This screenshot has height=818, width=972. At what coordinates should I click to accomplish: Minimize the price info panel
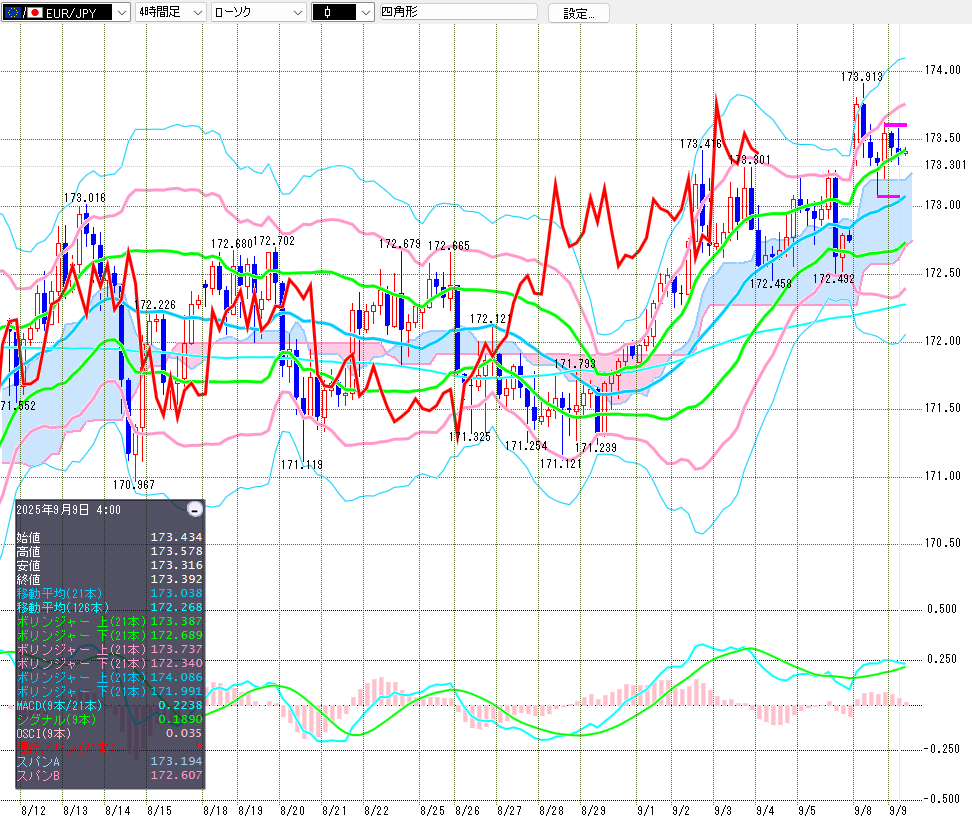point(195,509)
